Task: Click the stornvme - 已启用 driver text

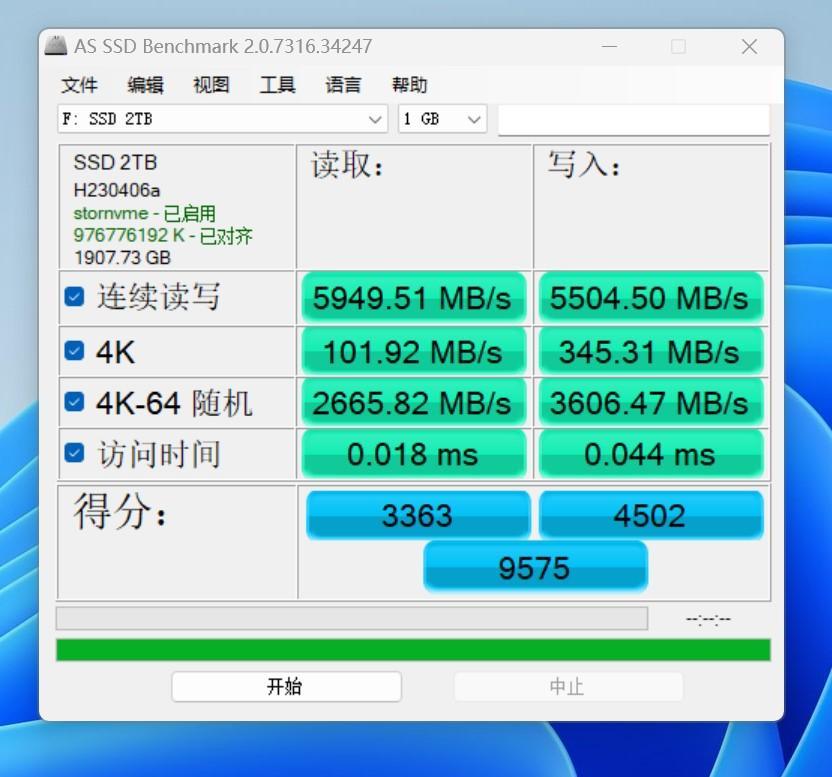Action: (x=144, y=213)
